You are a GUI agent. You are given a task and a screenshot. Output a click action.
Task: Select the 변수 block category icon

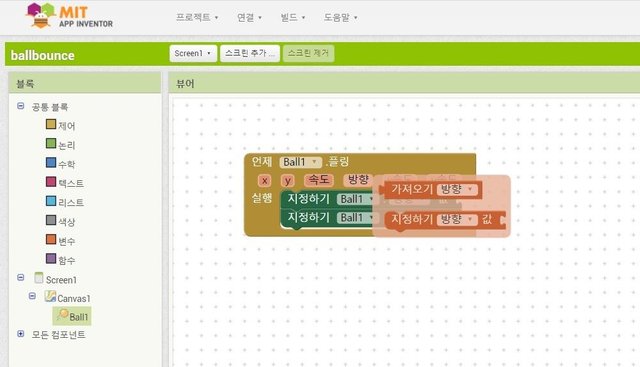pyautogui.click(x=51, y=239)
